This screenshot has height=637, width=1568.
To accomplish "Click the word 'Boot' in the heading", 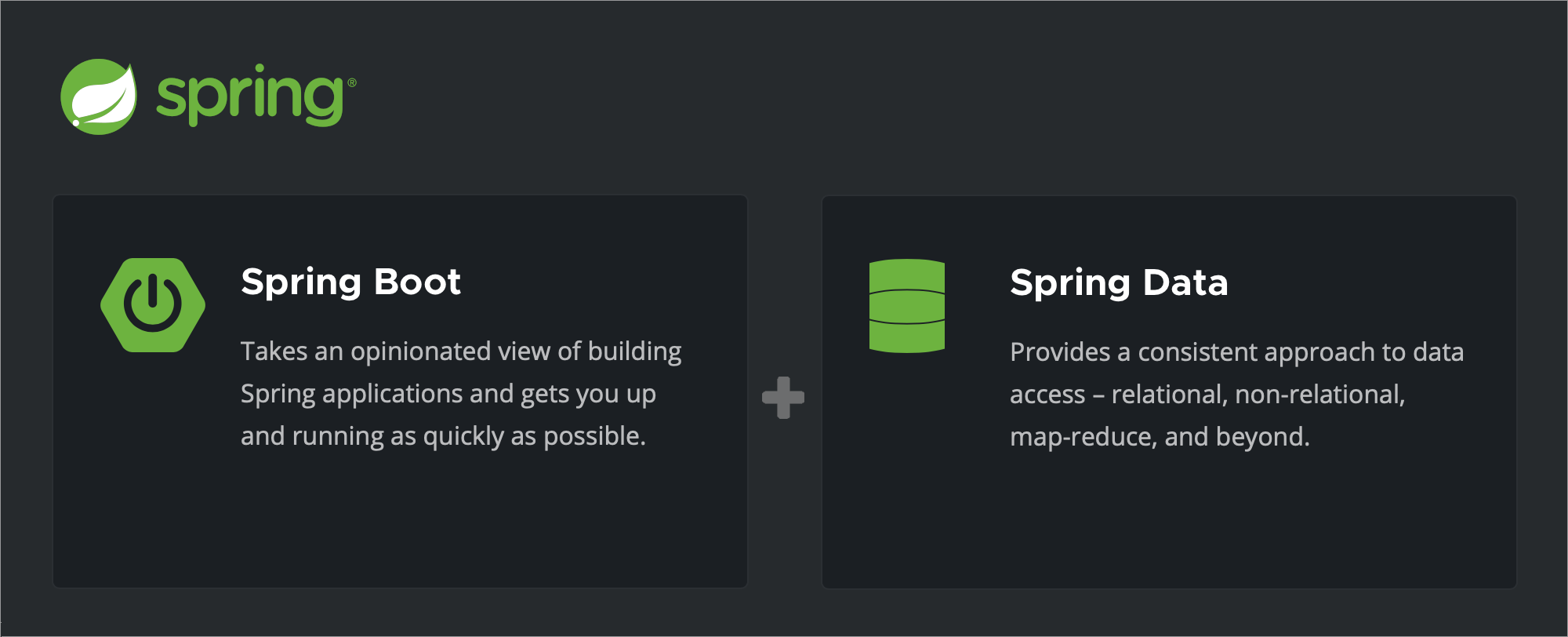I will pyautogui.click(x=418, y=282).
